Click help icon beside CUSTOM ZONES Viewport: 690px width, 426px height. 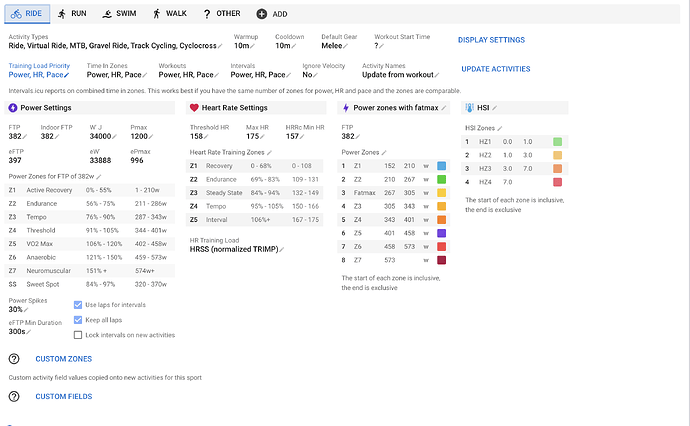tap(14, 359)
